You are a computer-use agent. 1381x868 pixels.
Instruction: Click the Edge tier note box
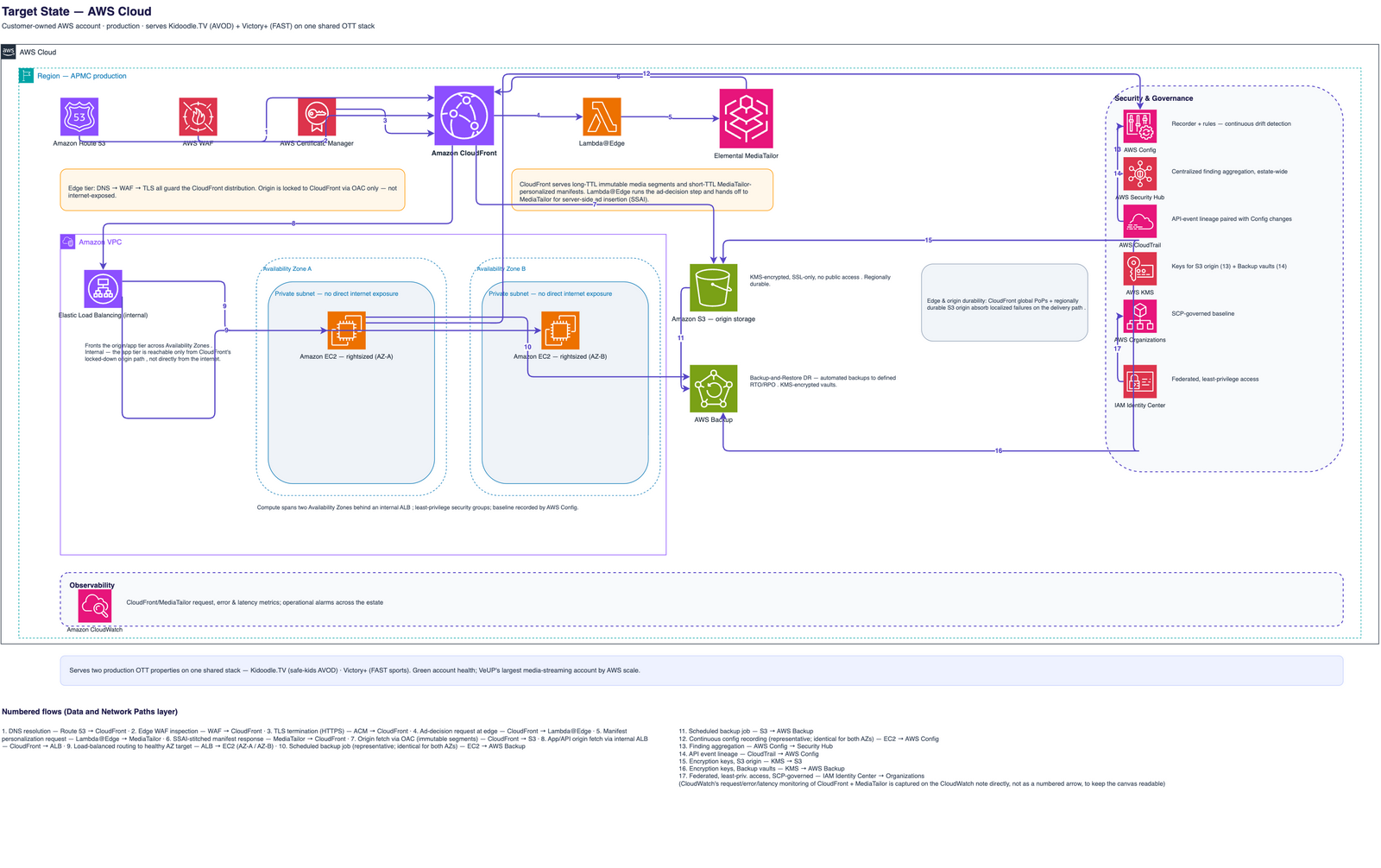[x=233, y=190]
